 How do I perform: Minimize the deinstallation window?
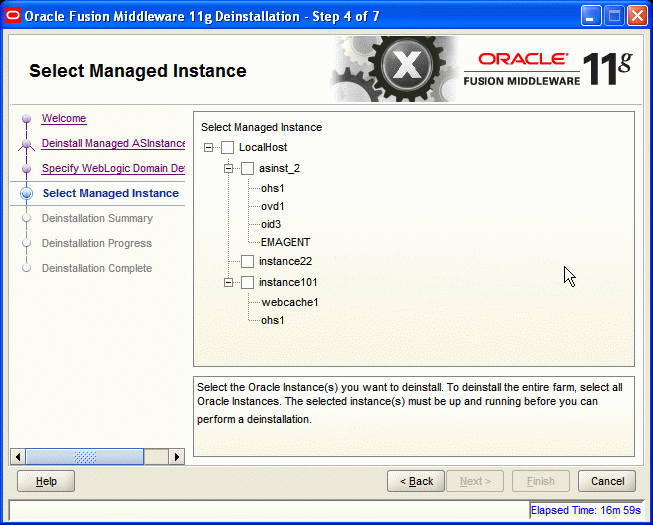click(591, 16)
